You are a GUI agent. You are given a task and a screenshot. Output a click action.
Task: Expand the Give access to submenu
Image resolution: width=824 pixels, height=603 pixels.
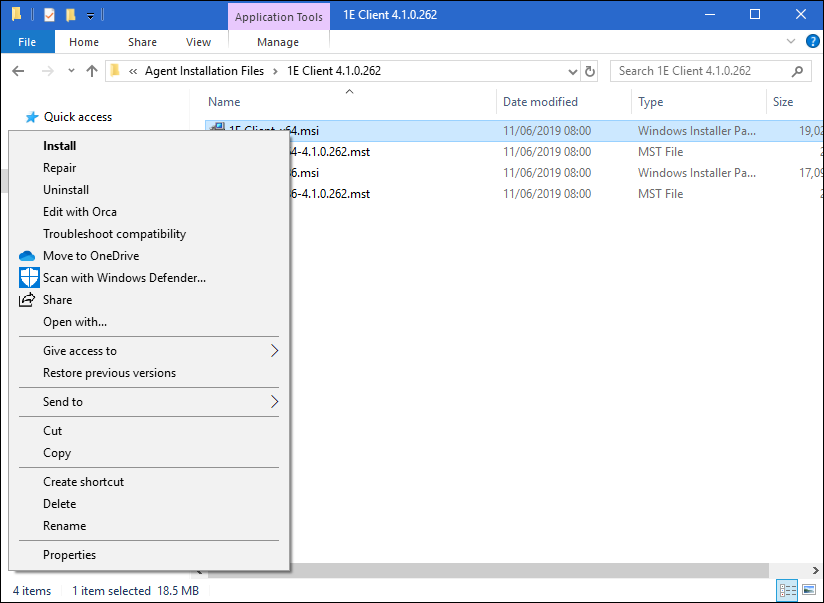click(x=274, y=351)
